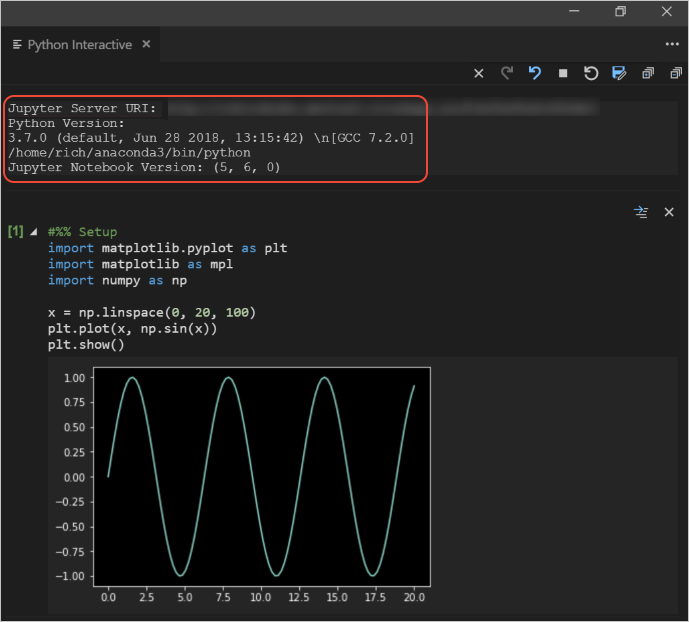Collapse all cell inputs
The height and width of the screenshot is (622, 689).
click(676, 73)
